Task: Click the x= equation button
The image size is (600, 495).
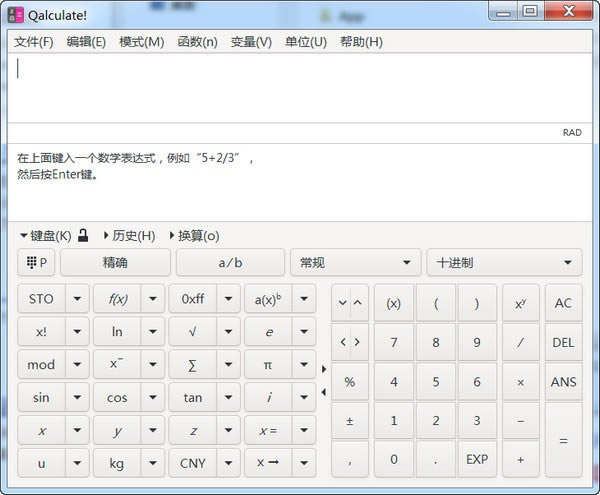Action: 268,431
